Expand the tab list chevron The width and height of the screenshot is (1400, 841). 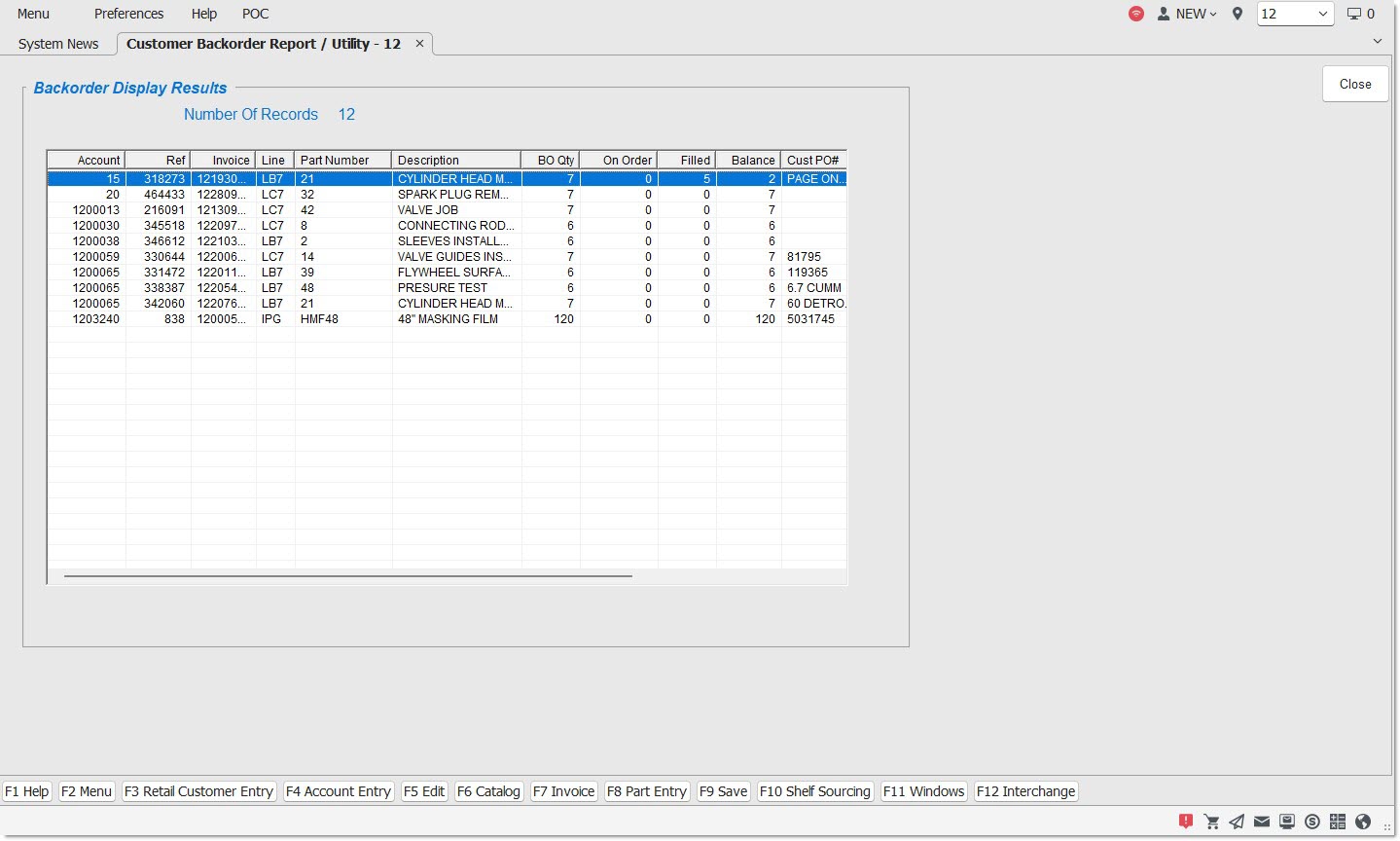(x=1377, y=41)
